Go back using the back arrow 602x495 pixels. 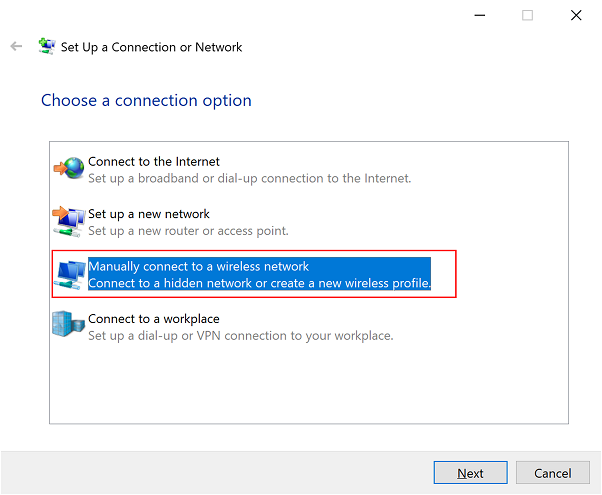[16, 47]
